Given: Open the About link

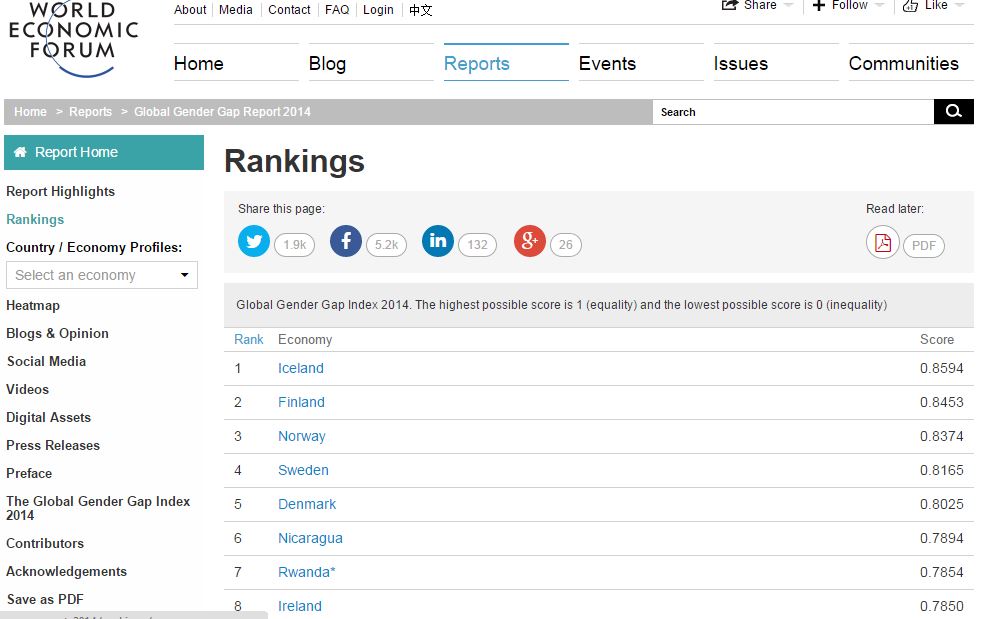Looking at the screenshot, I should click(190, 9).
